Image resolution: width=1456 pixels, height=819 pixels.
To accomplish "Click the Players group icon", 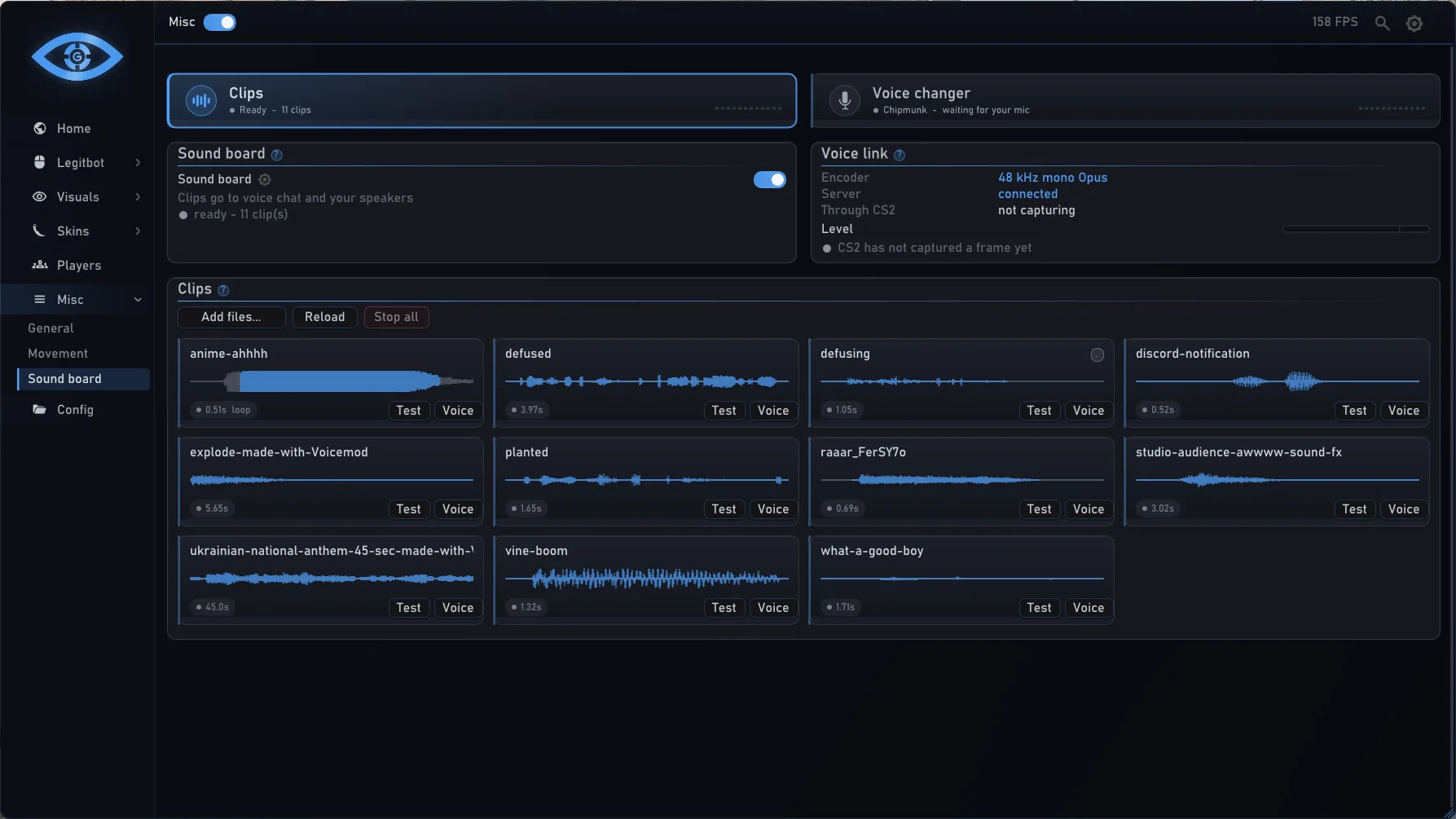I will click(39, 265).
